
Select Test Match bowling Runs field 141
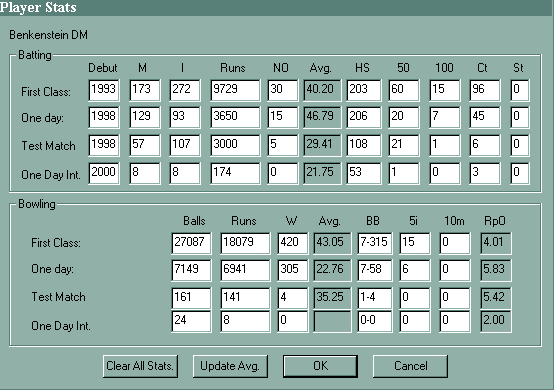click(245, 298)
